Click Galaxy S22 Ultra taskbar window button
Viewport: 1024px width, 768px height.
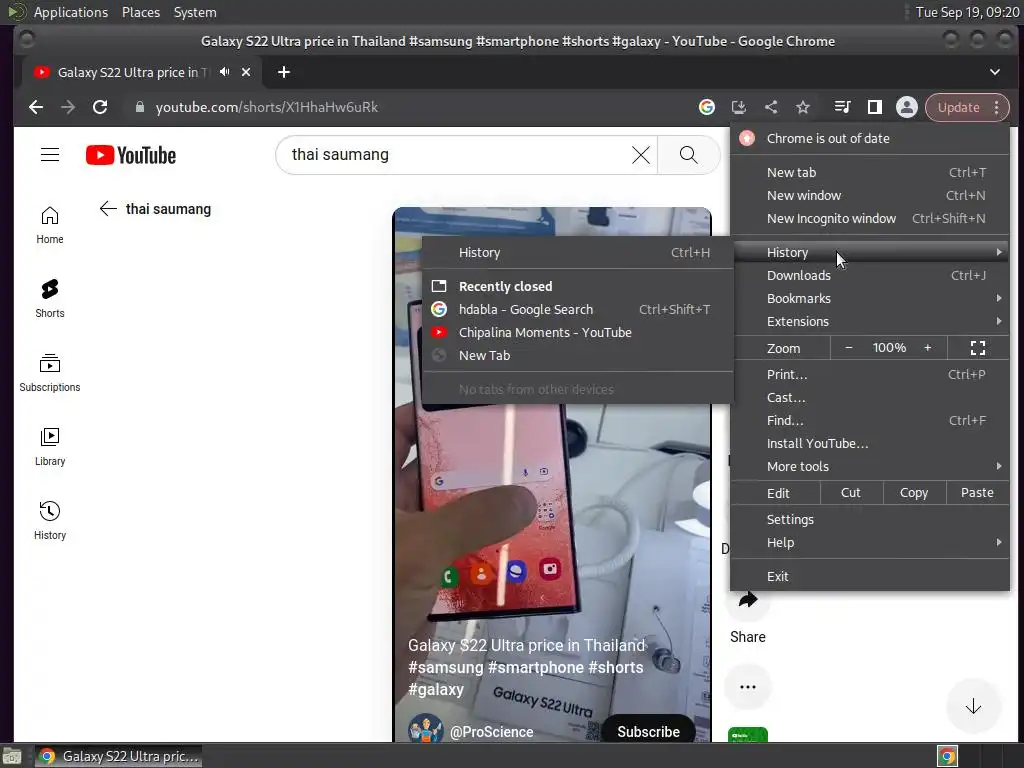tap(118, 756)
